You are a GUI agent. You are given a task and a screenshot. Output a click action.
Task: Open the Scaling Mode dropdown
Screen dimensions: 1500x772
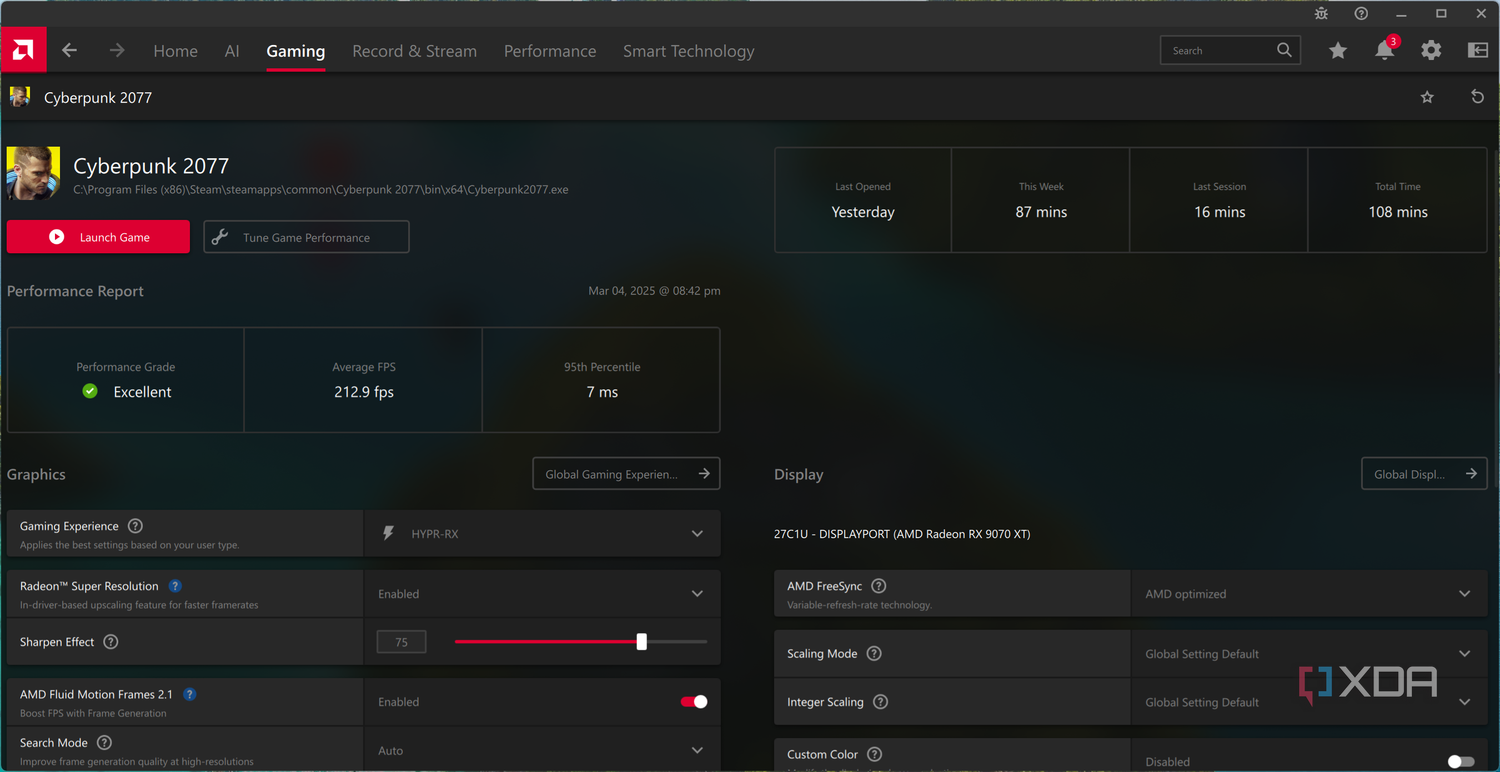(x=1309, y=654)
